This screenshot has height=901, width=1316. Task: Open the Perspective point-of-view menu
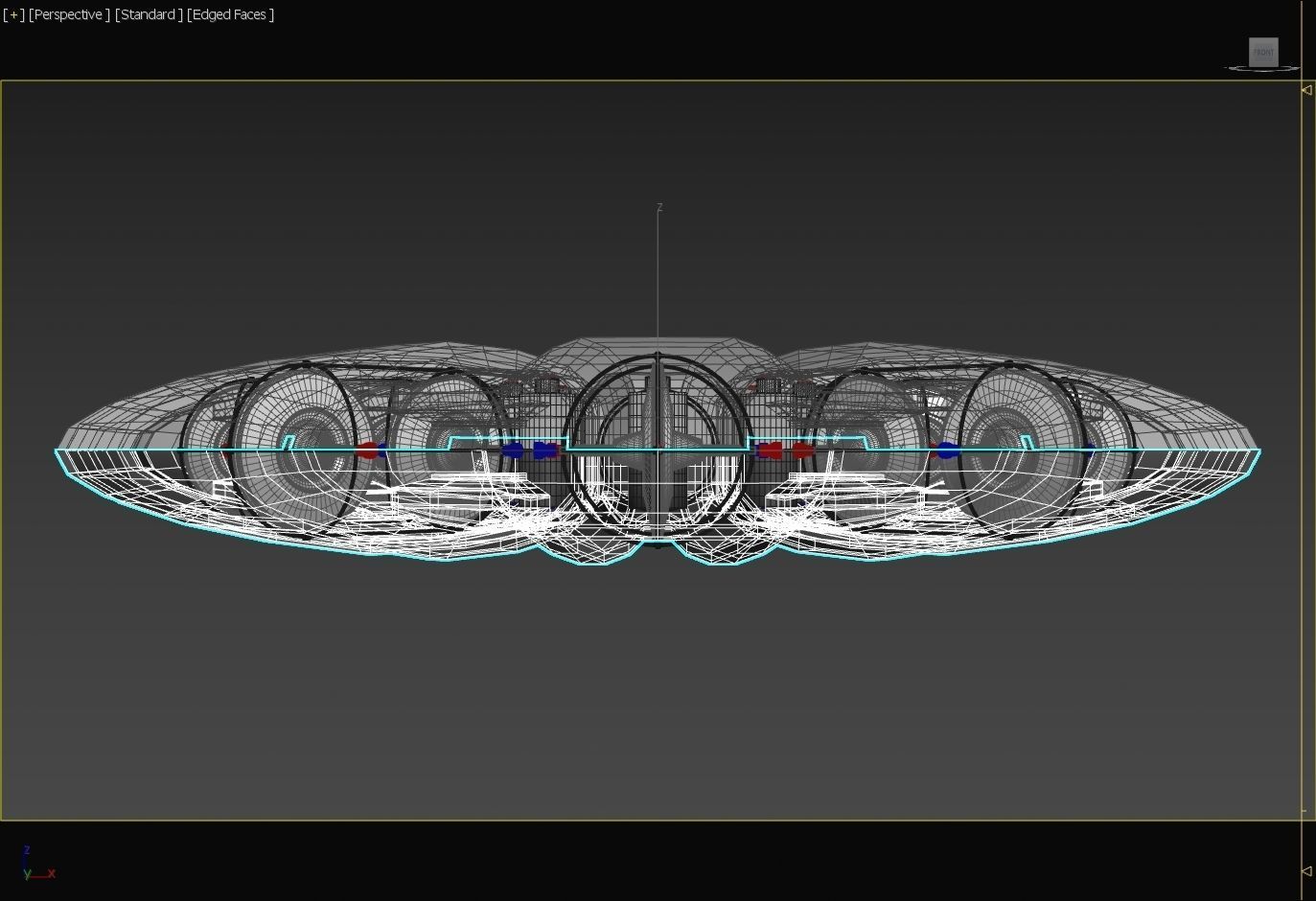click(x=69, y=14)
